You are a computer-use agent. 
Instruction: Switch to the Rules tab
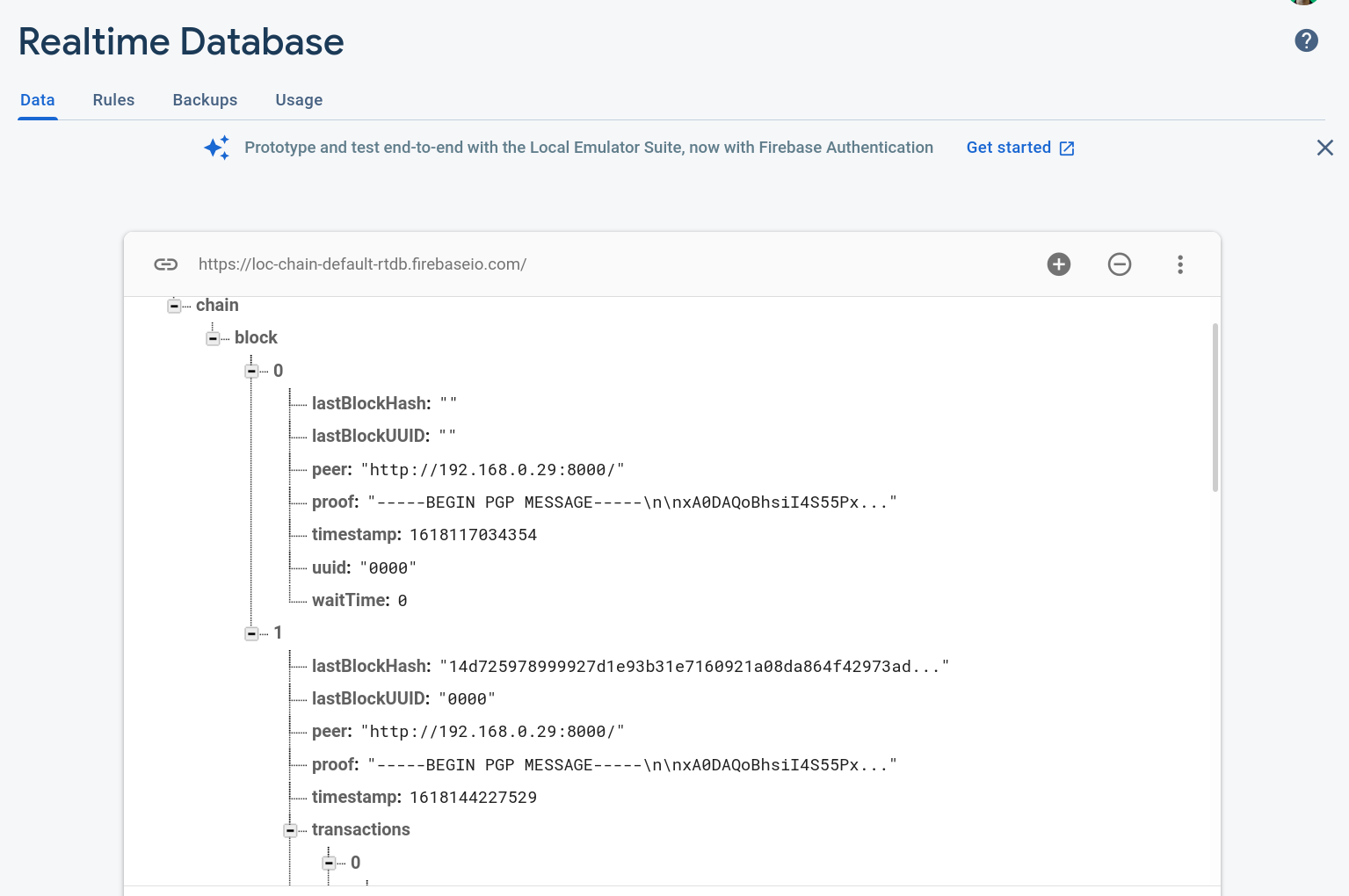tap(113, 100)
